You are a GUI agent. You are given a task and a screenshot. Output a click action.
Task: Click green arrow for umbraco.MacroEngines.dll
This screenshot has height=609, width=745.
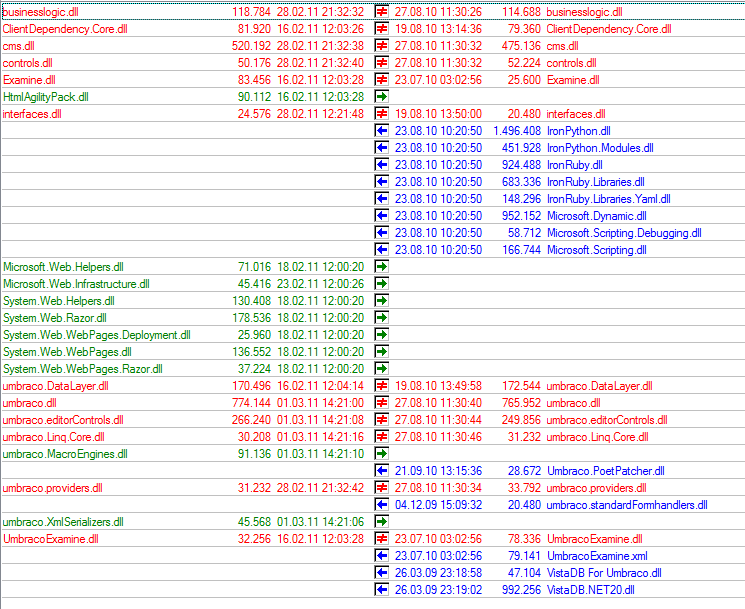click(x=382, y=454)
